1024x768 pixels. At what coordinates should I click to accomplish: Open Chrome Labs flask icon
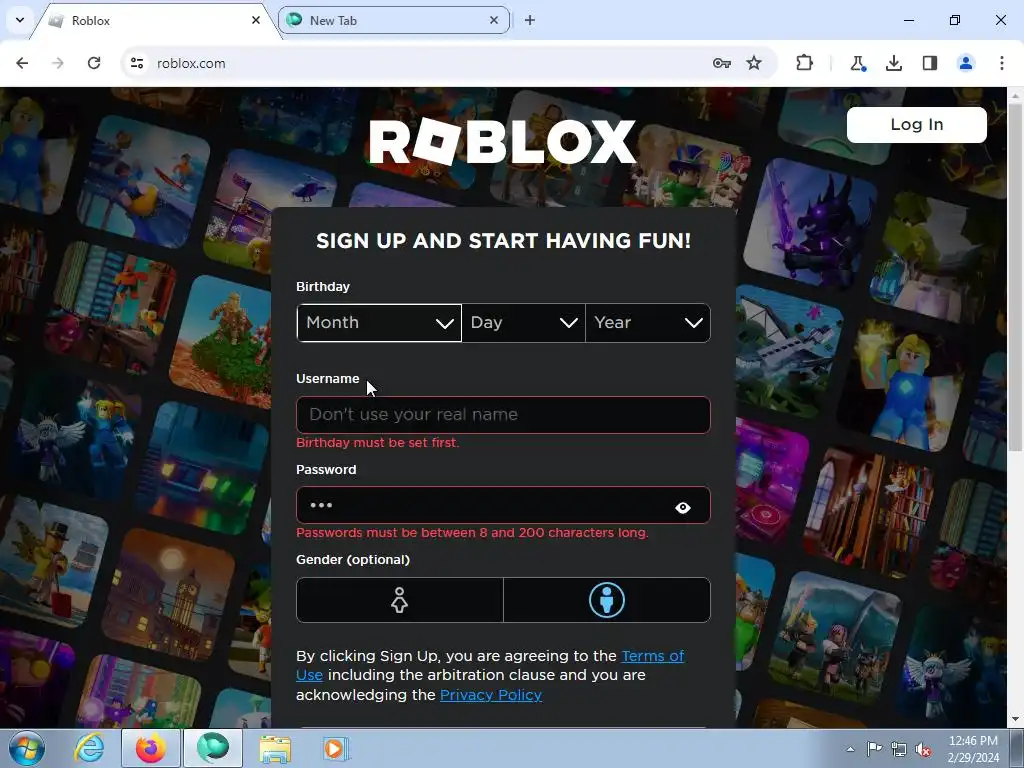point(857,63)
